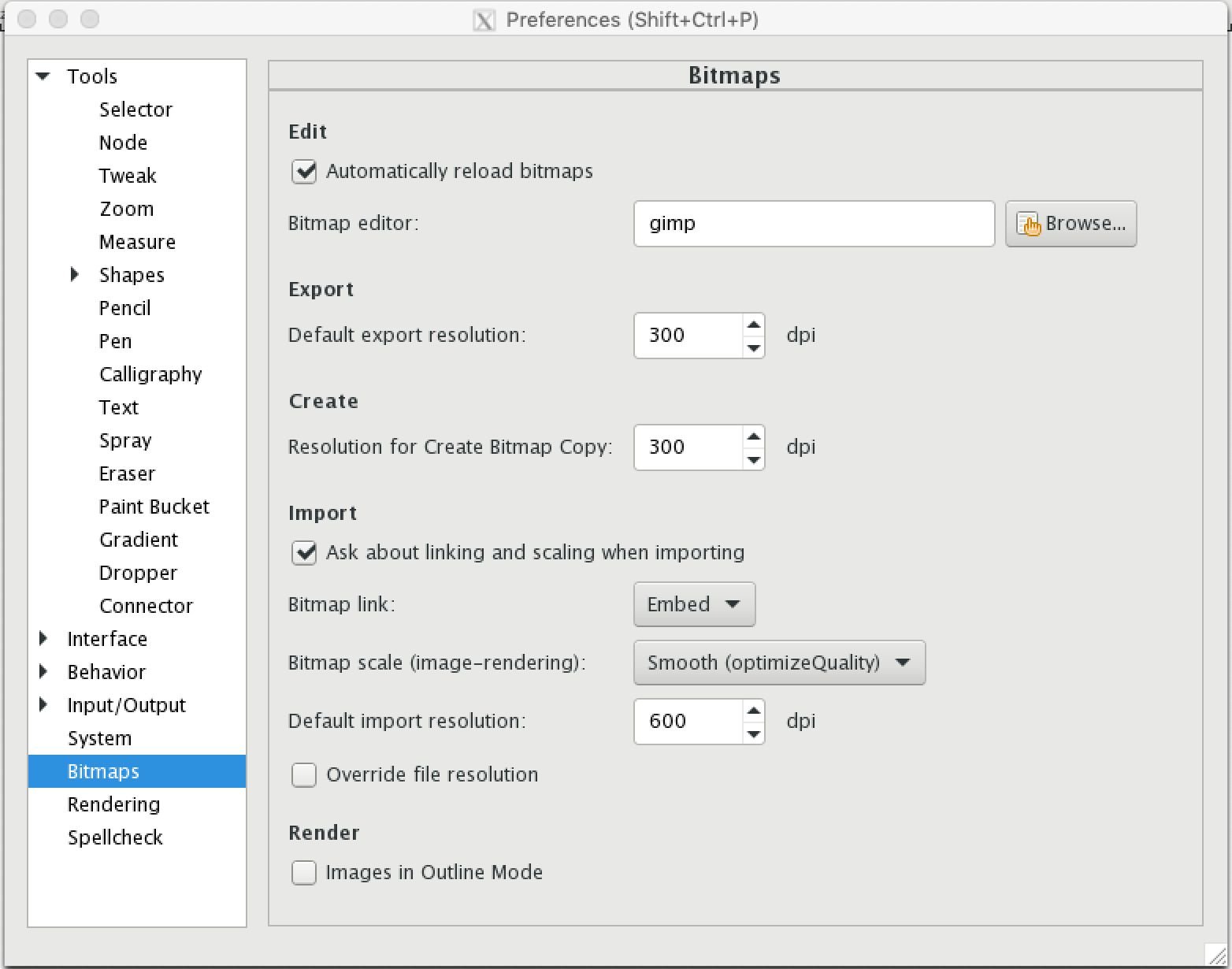
Task: Select the Measure tool preferences
Action: (x=137, y=242)
